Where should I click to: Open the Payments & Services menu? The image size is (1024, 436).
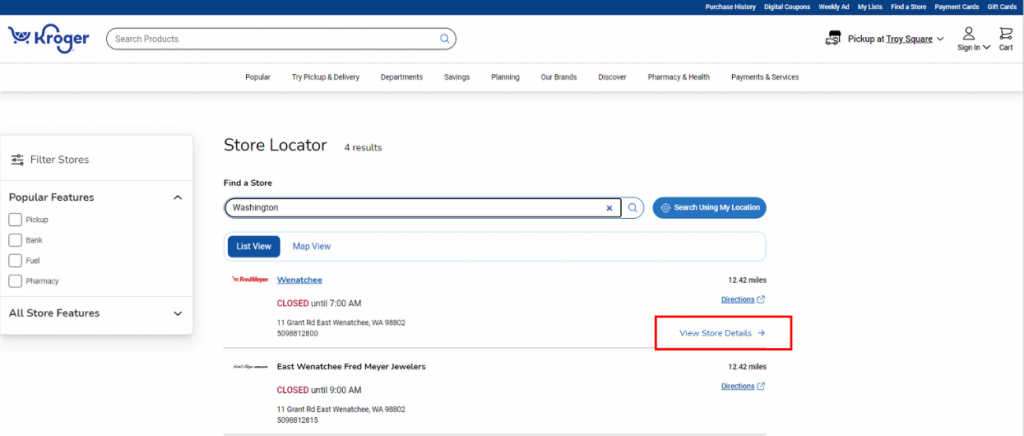click(765, 77)
